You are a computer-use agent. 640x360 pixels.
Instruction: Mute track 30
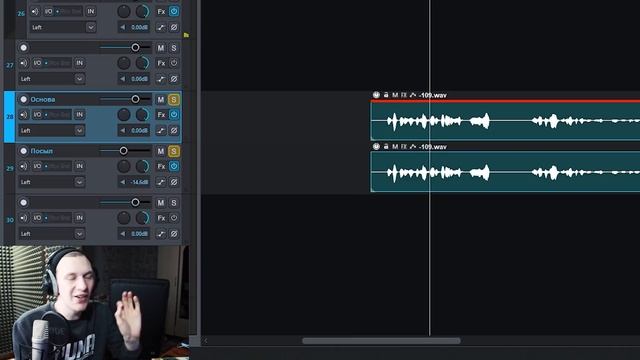point(161,203)
